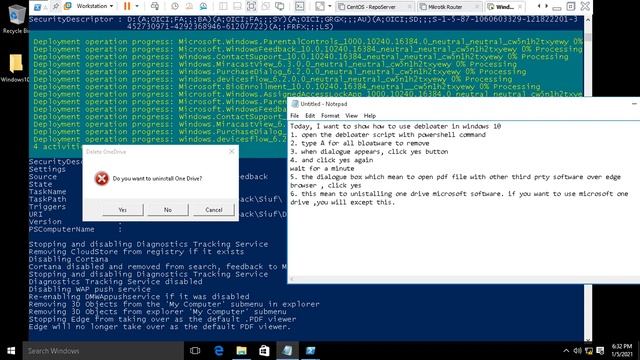Select the Windows VM tab
640x360 pixels.
pyautogui.click(x=504, y=7)
